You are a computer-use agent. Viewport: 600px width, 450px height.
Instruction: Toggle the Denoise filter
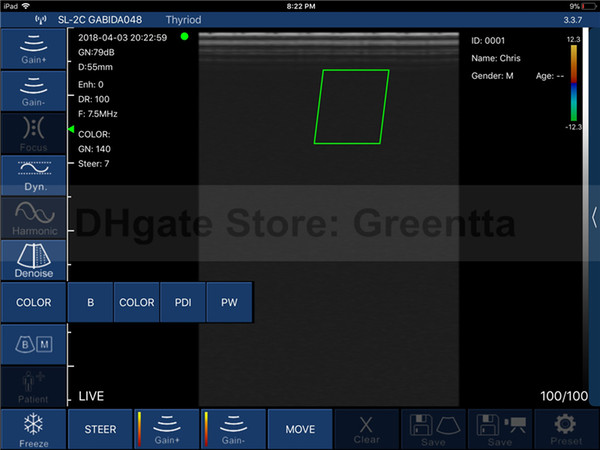click(x=33, y=260)
